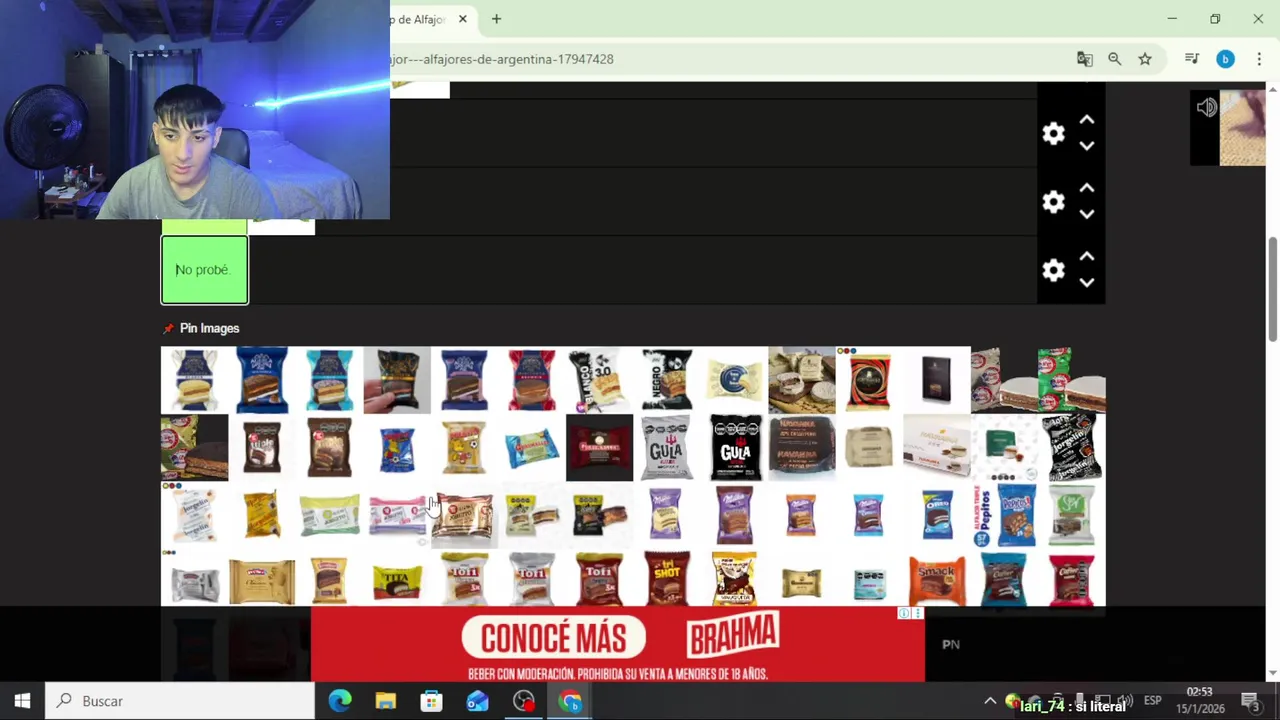Select the yellow TITA wrapper image
Viewport: 1280px width, 720px height.
point(397,582)
